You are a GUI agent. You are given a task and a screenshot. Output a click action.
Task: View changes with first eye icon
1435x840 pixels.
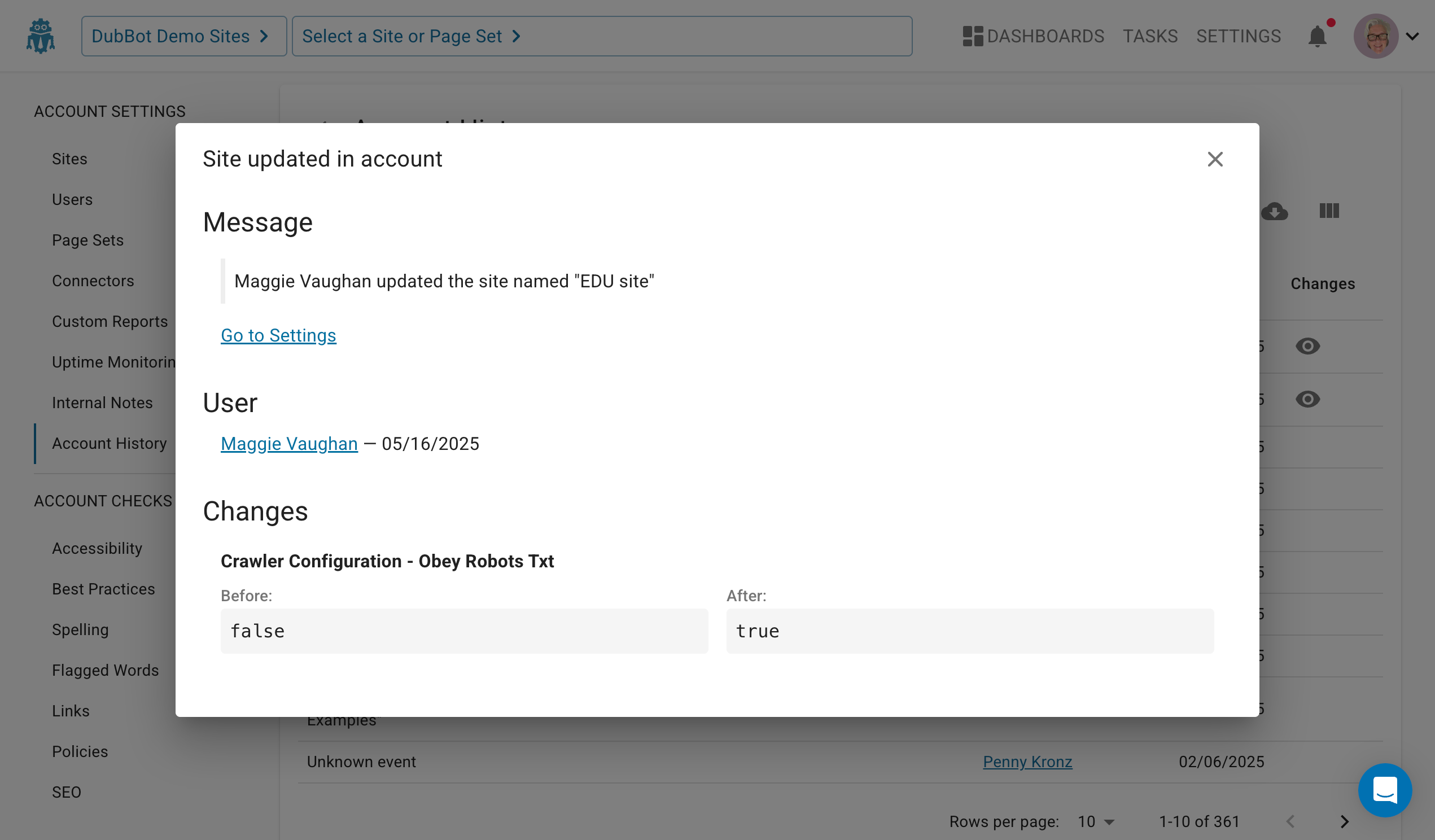coord(1307,346)
